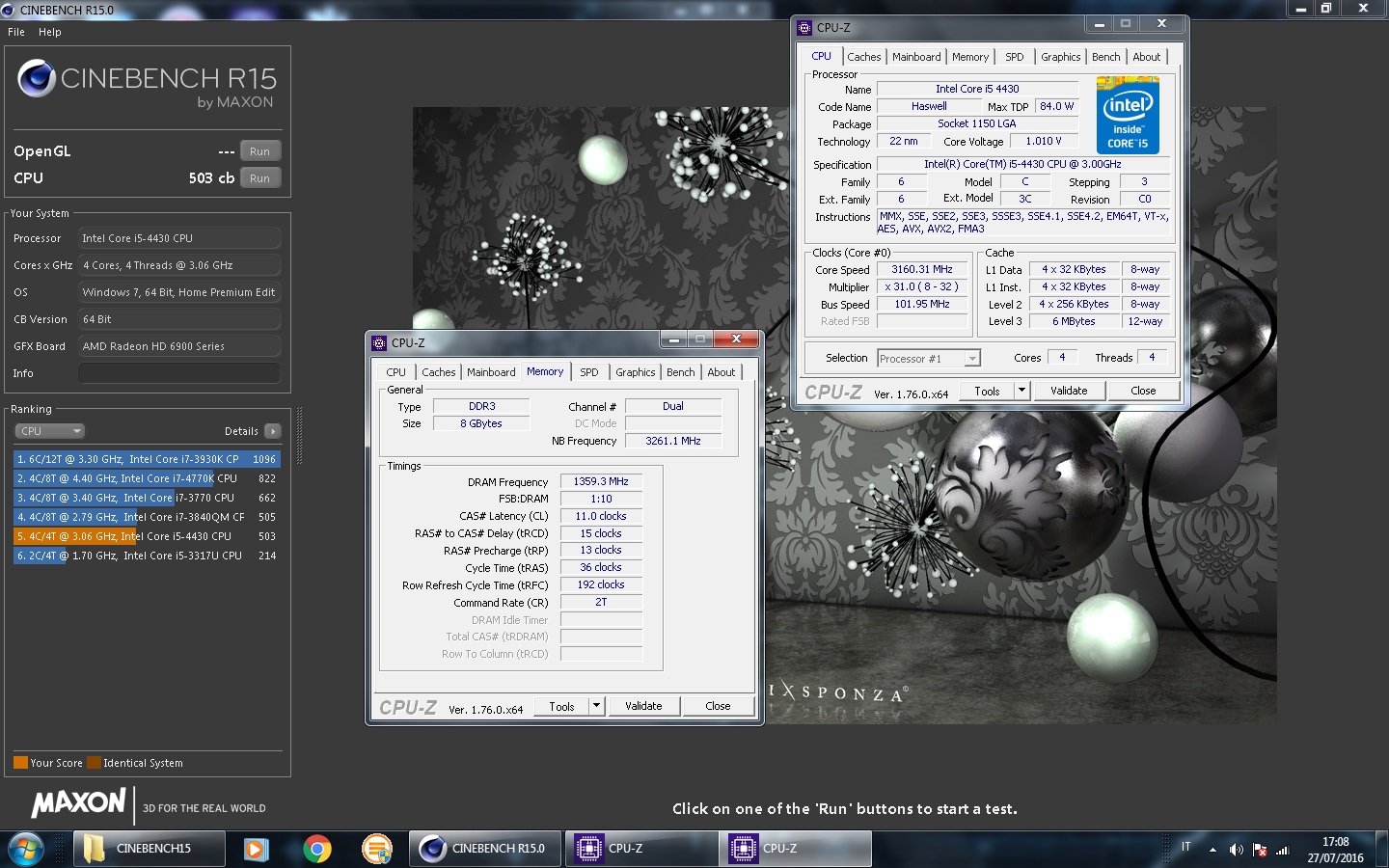
Task: Switch to Mainboard tab in memory CPU-Z window
Action: pyautogui.click(x=491, y=372)
